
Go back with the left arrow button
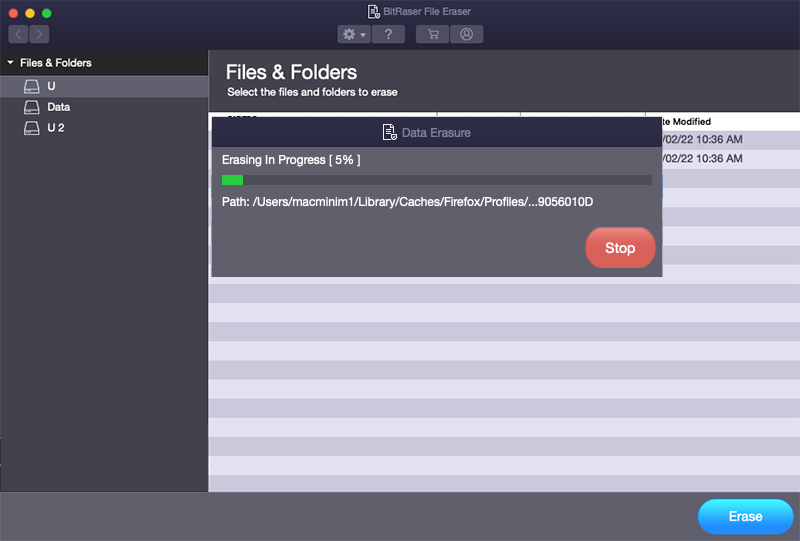[18, 34]
